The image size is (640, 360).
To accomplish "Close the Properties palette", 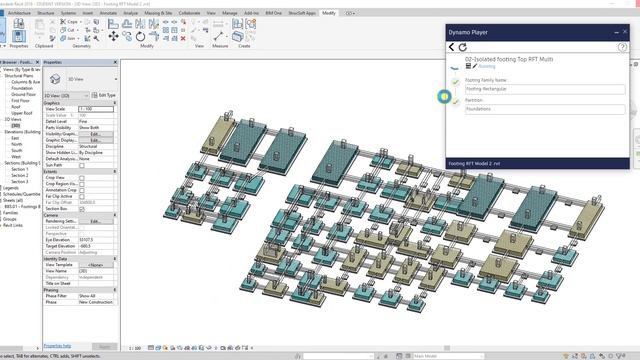I will click(115, 62).
